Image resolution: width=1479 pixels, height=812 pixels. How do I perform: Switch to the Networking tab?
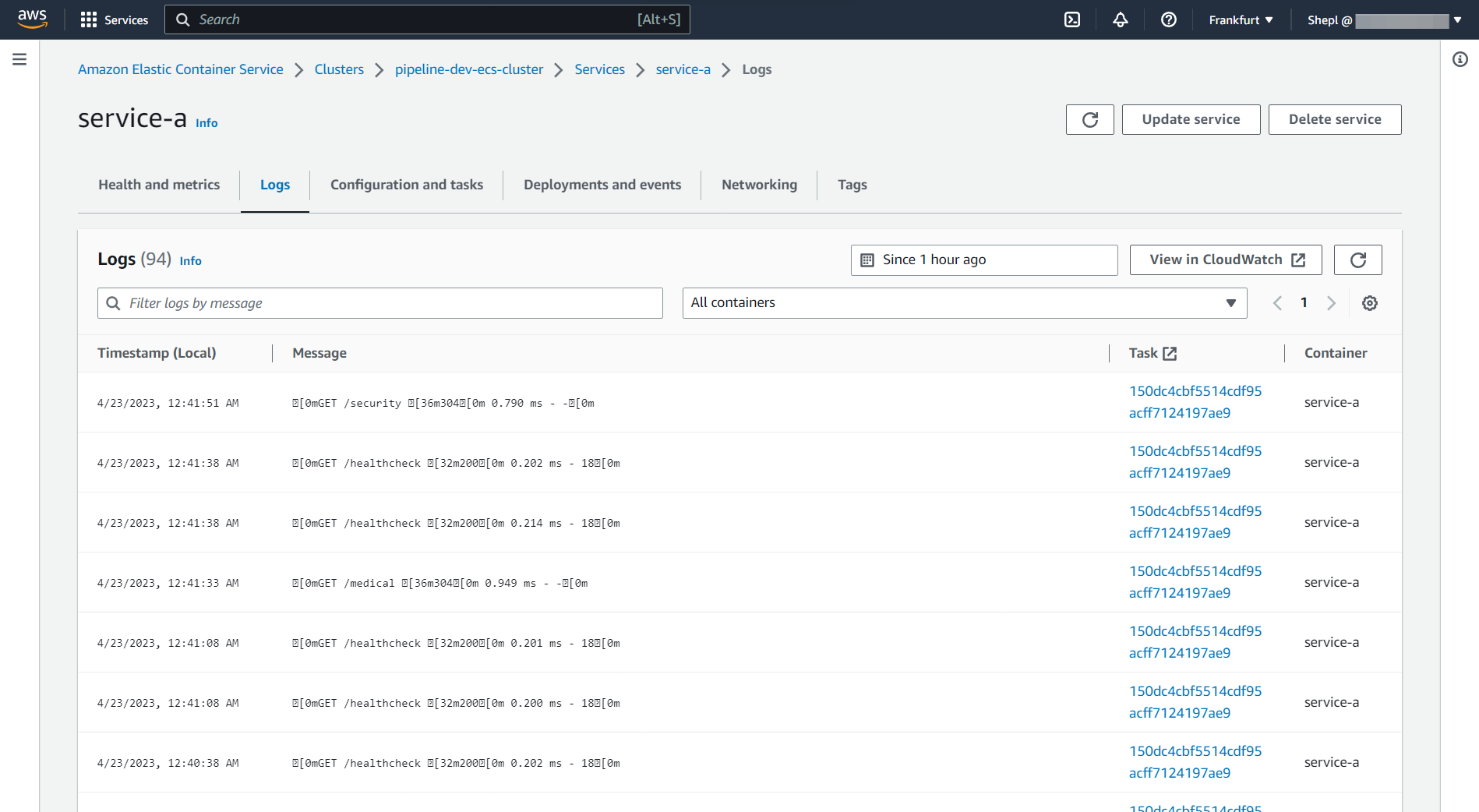pos(759,185)
